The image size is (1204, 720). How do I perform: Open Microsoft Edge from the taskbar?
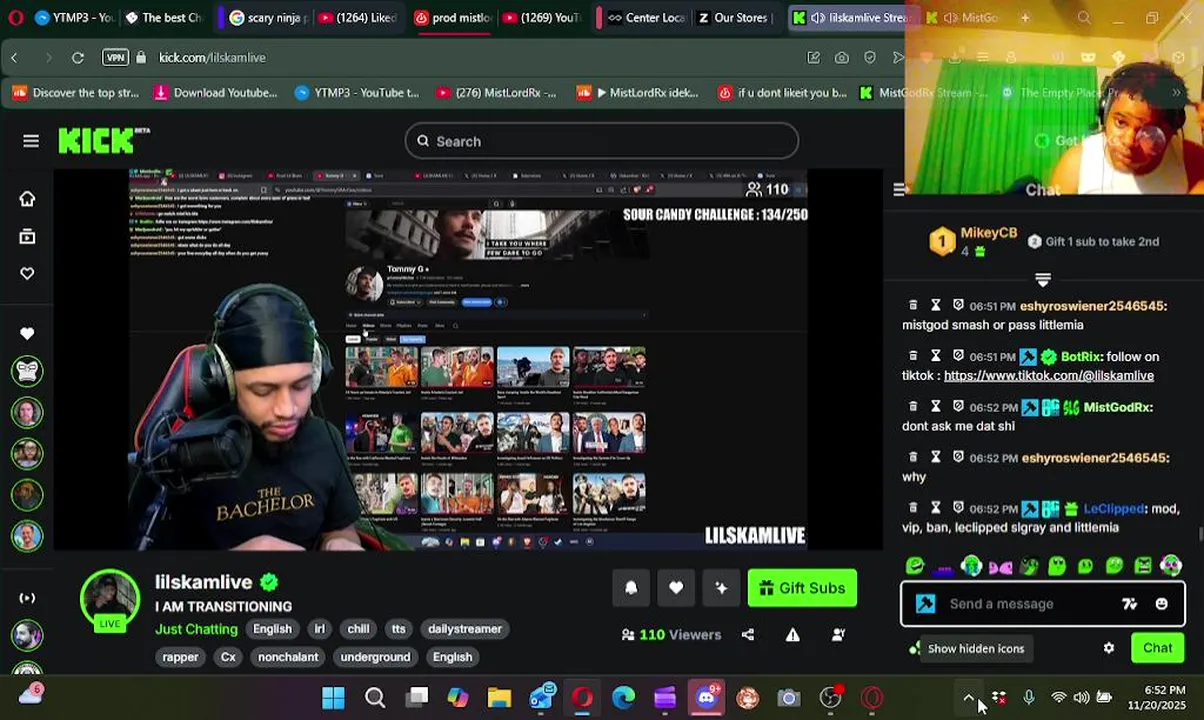pyautogui.click(x=623, y=697)
